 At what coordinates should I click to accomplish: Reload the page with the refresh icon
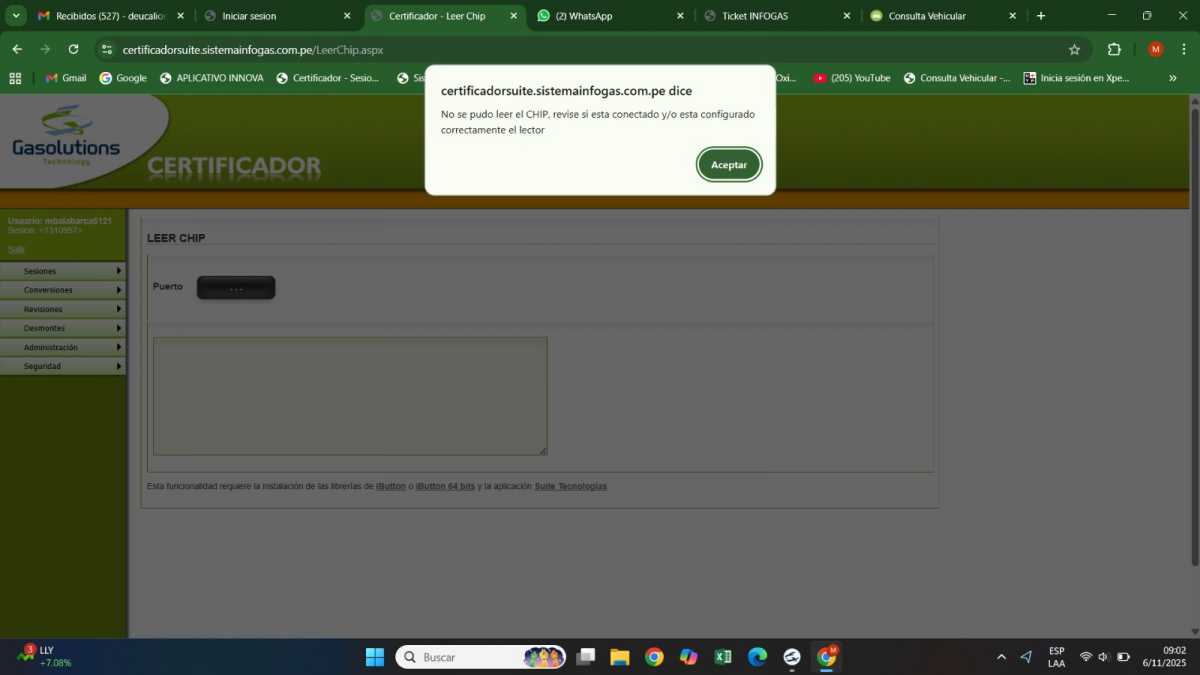[73, 49]
